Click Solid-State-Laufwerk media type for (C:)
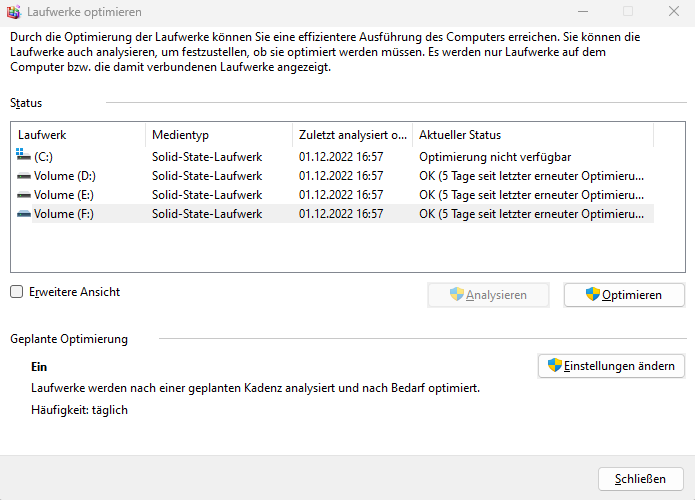Image resolution: width=695 pixels, height=500 pixels. pos(207,157)
